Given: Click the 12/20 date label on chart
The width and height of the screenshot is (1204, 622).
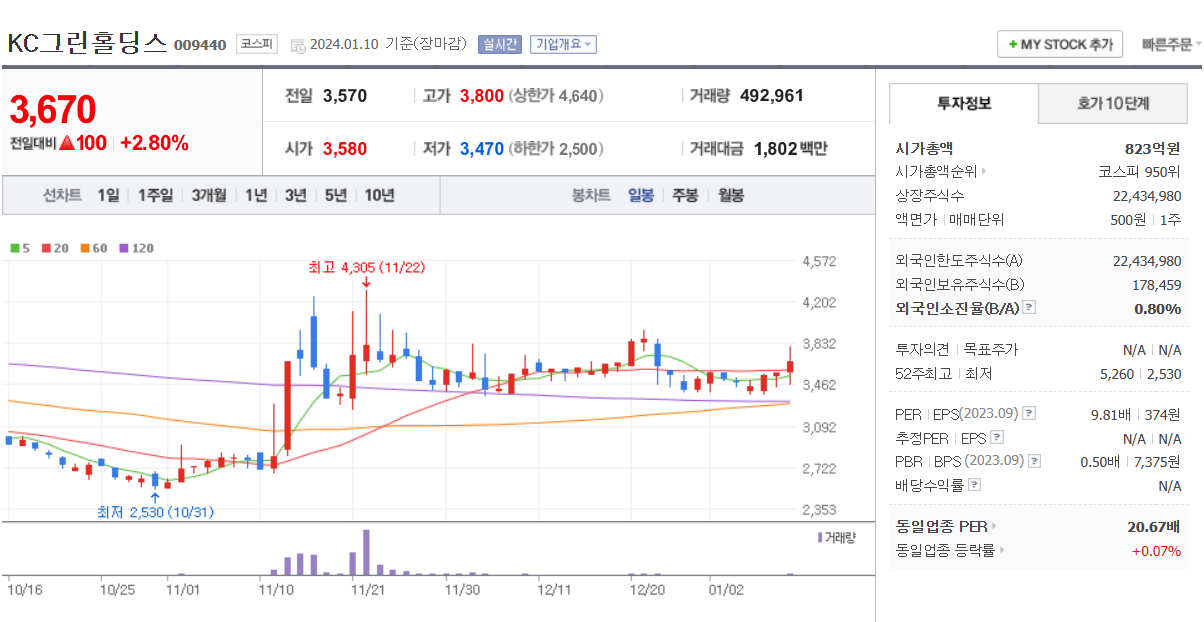Looking at the screenshot, I should [648, 590].
